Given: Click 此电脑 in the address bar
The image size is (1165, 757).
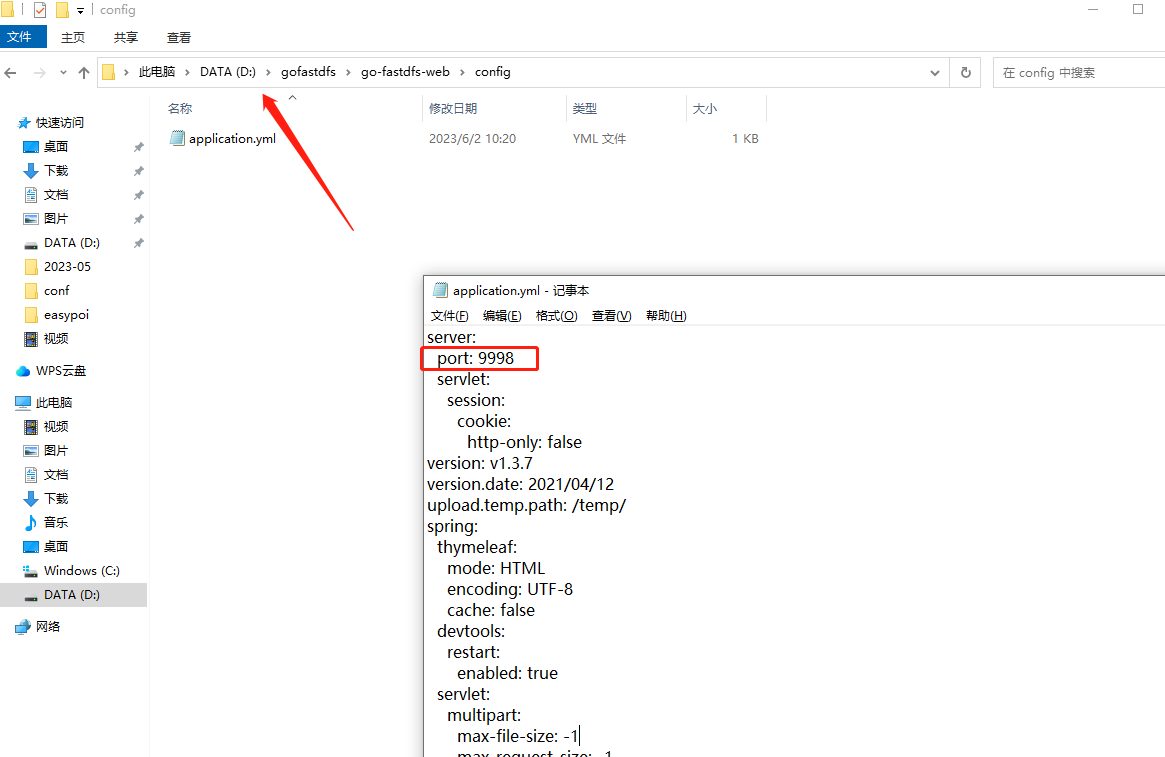Looking at the screenshot, I should [x=157, y=72].
